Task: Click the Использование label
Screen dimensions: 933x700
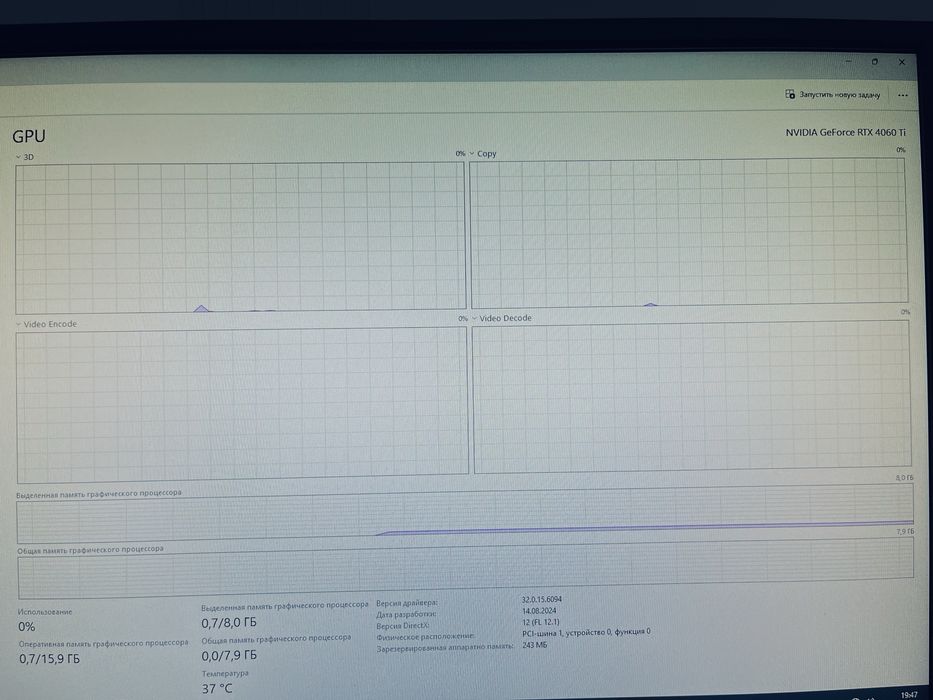Action: 45,612
